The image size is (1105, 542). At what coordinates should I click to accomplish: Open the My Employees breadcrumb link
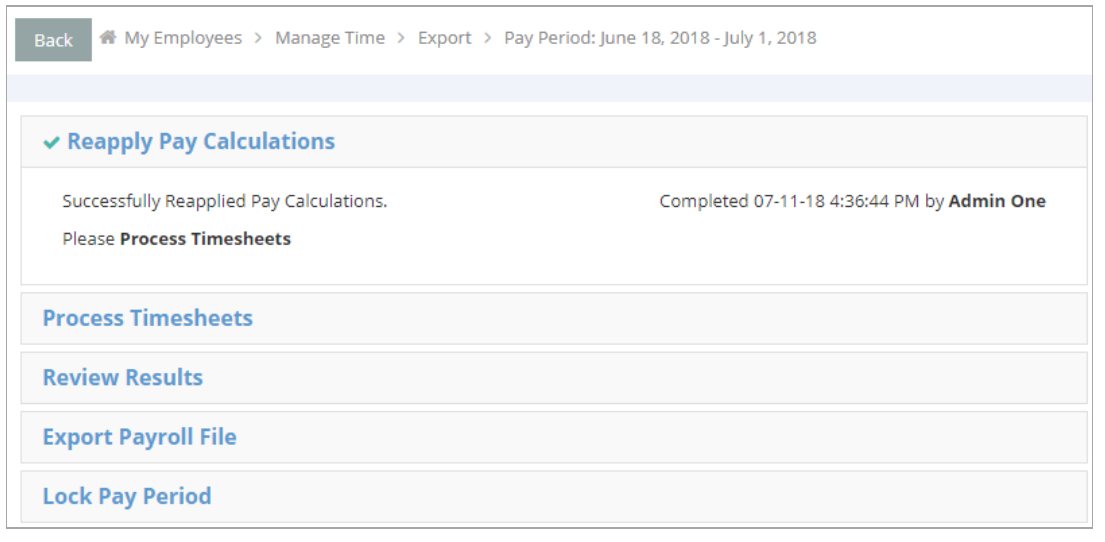pos(183,38)
